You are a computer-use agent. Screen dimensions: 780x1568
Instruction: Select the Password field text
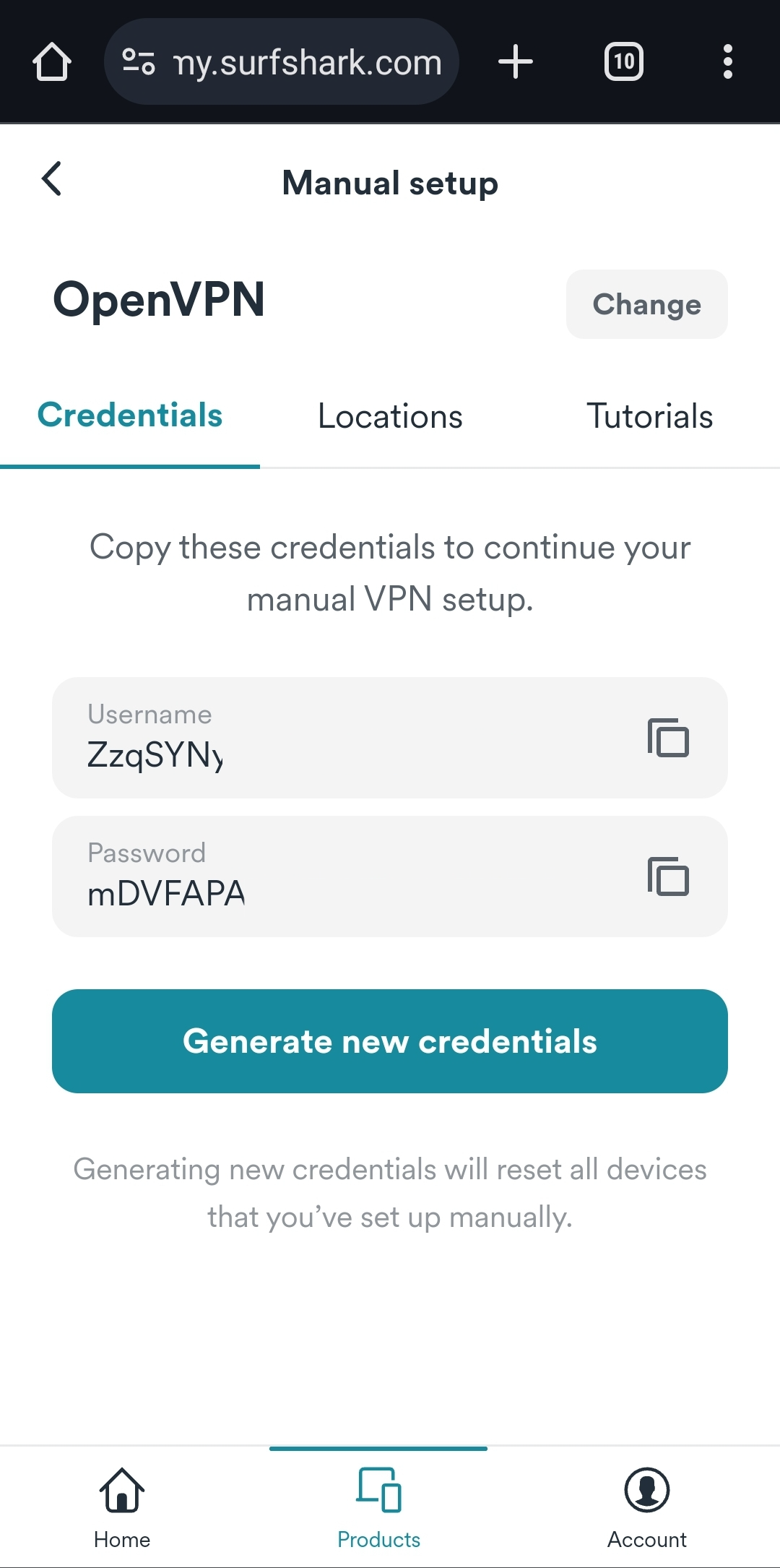coord(166,894)
